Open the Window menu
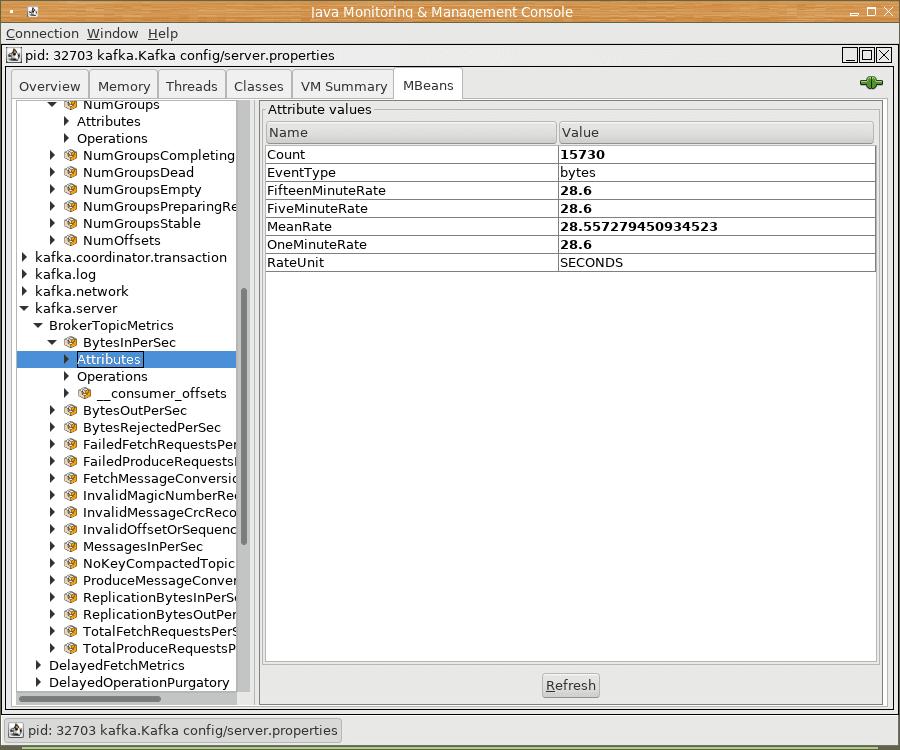The width and height of the screenshot is (900, 750). 112,33
